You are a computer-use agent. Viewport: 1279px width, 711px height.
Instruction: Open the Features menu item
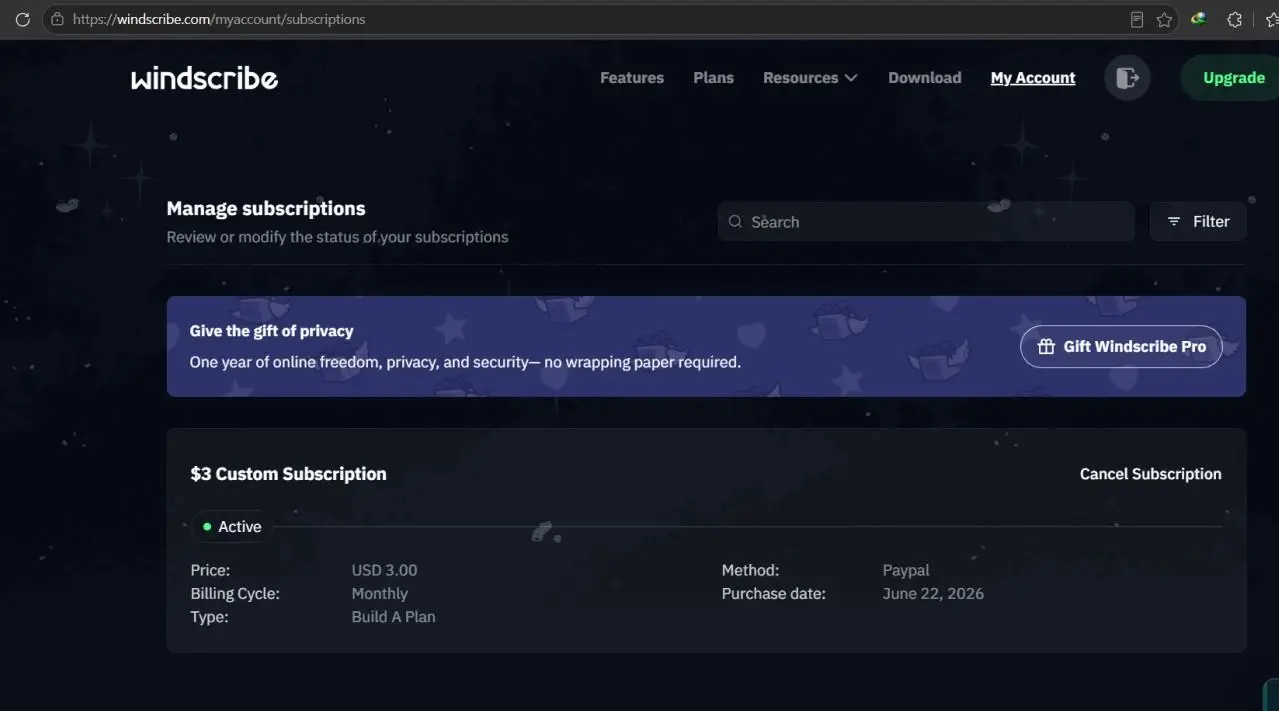pos(632,78)
